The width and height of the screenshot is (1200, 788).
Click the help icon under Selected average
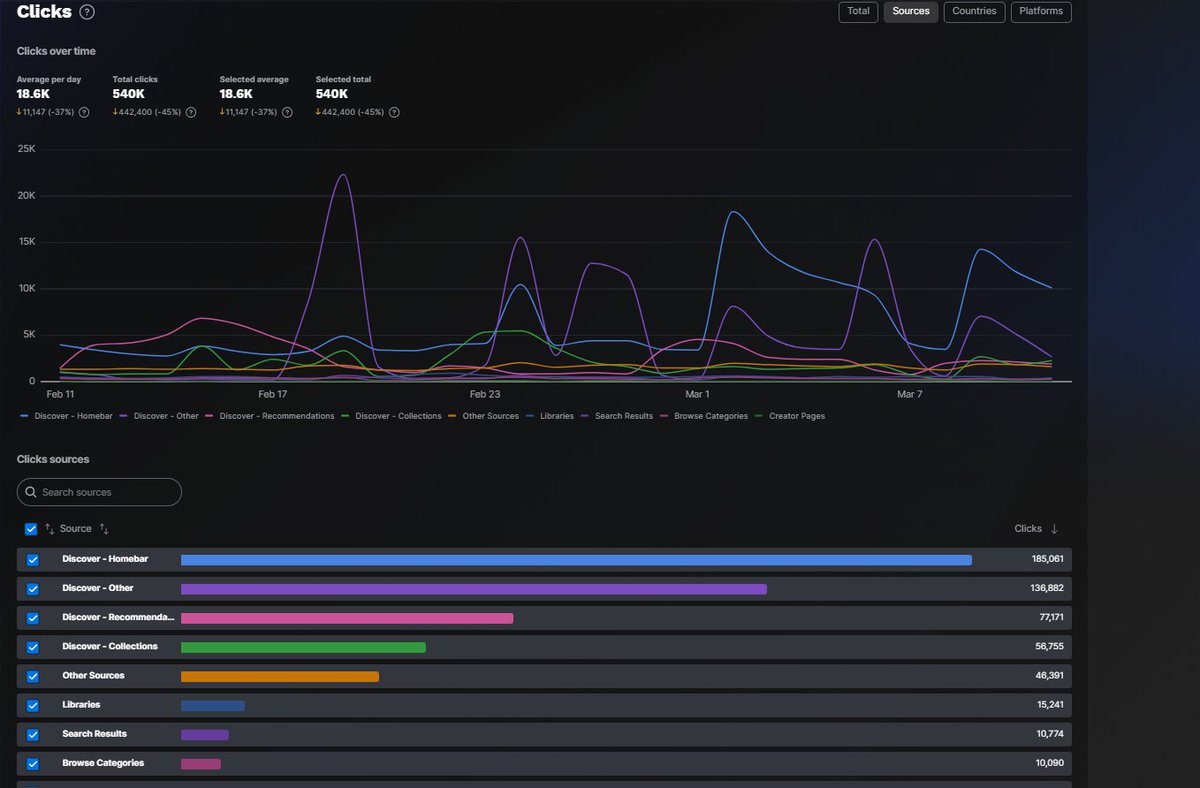(x=287, y=112)
